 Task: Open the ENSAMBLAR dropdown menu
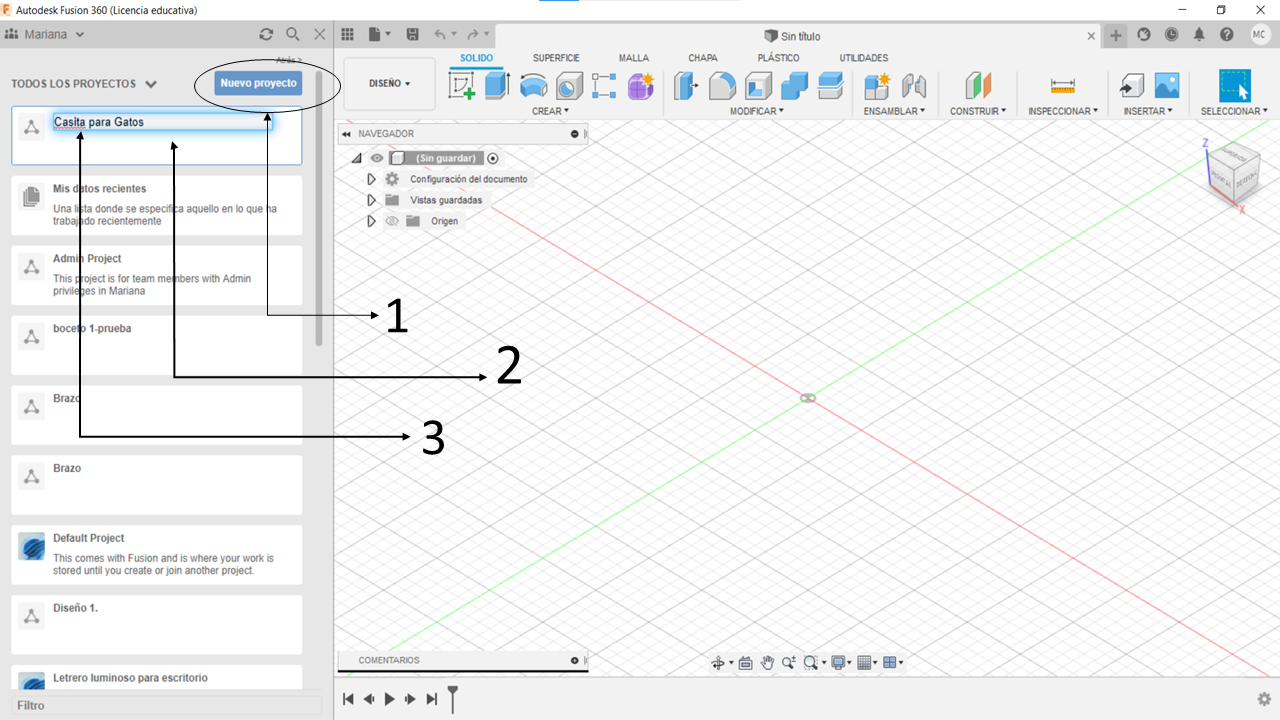(x=894, y=111)
